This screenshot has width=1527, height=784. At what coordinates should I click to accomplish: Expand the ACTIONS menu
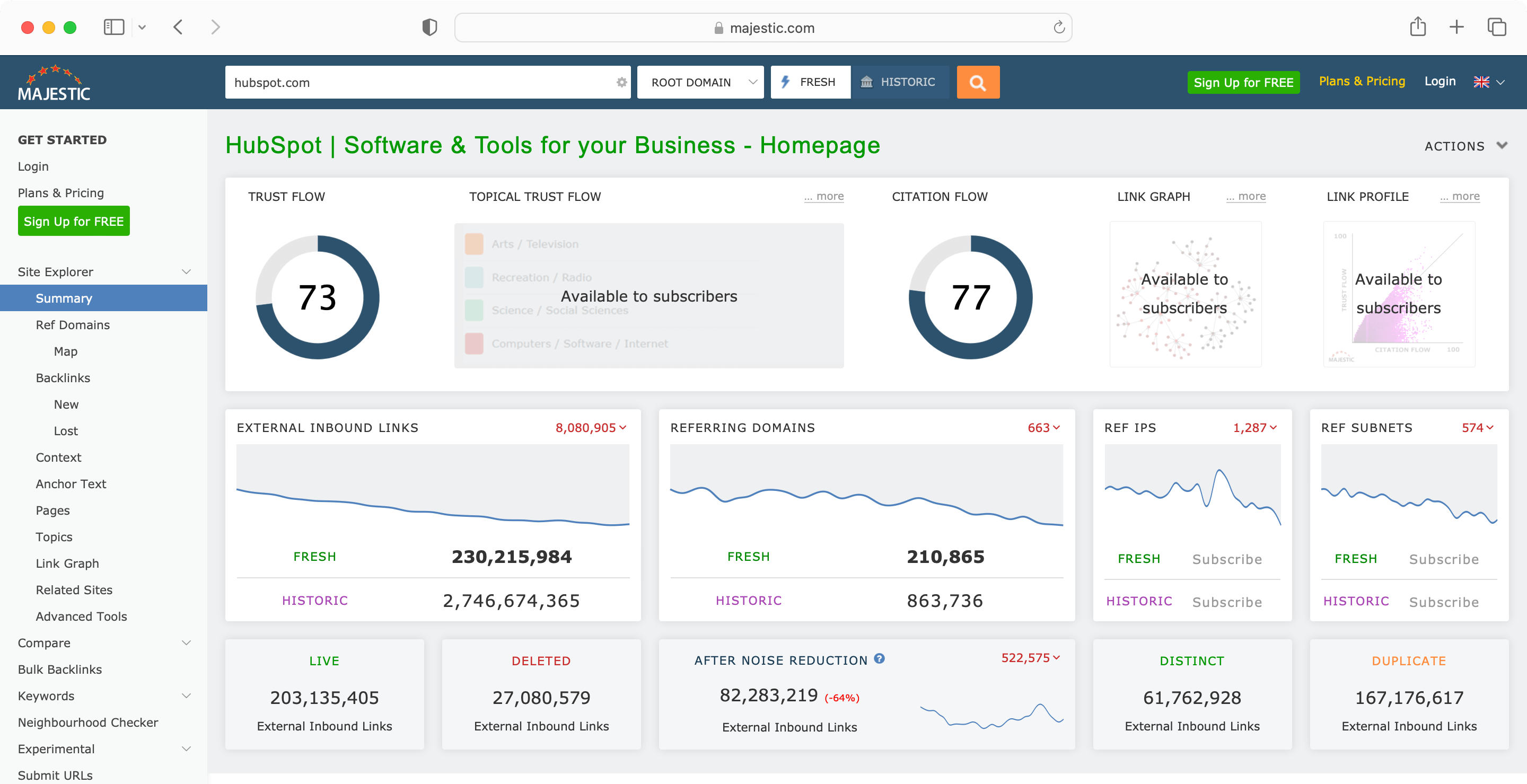tap(1465, 146)
